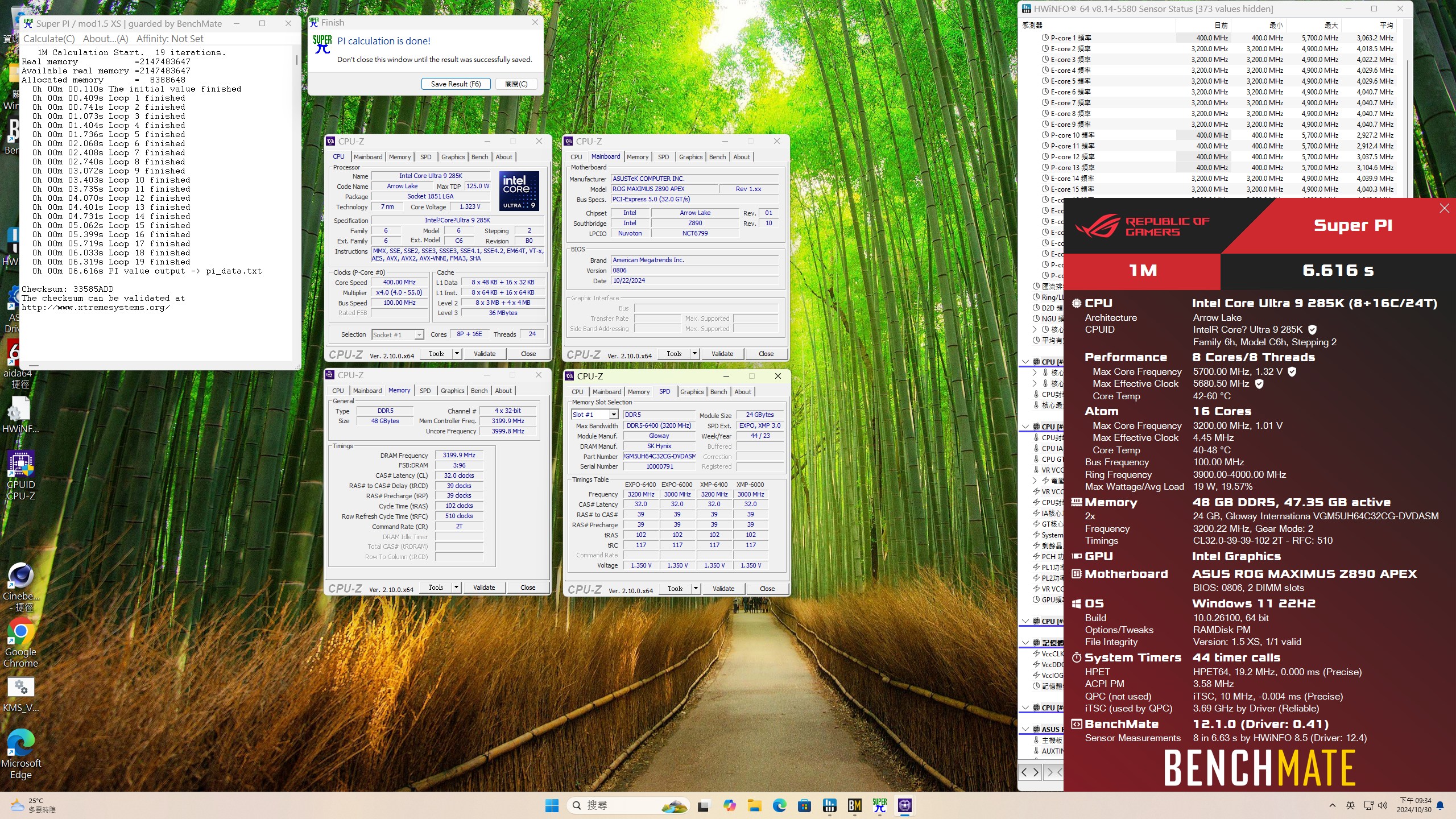Image resolution: width=1456 pixels, height=819 pixels.
Task: Open File Explorer from the taskbar
Action: (754, 805)
